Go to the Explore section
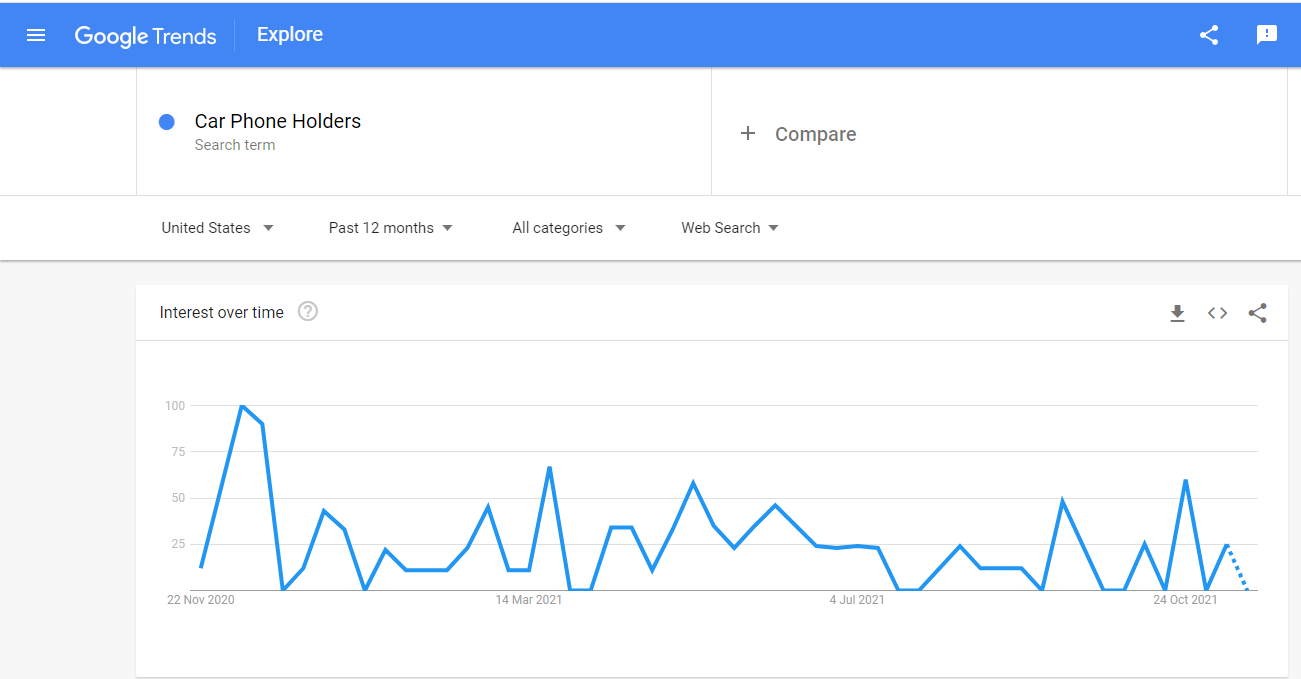 tap(290, 35)
